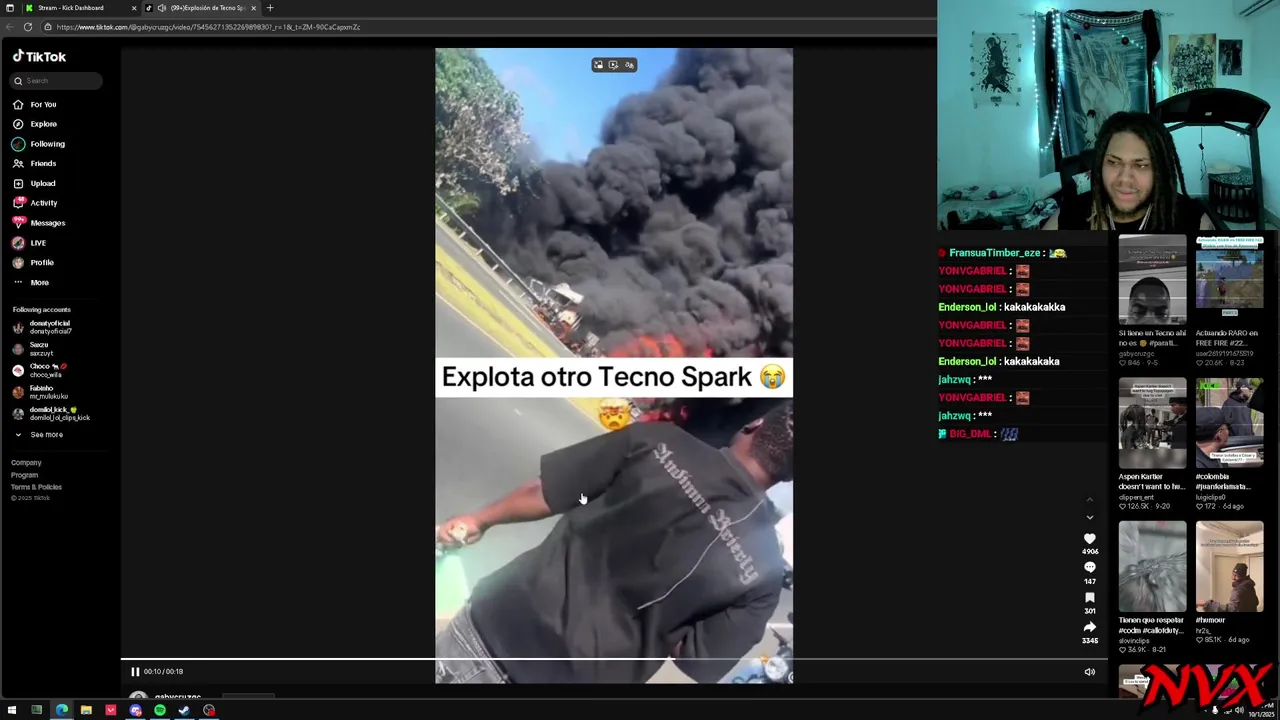Screen dimensions: 1280x720
Task: Go to the next video arrow
Action: pyautogui.click(x=1090, y=517)
